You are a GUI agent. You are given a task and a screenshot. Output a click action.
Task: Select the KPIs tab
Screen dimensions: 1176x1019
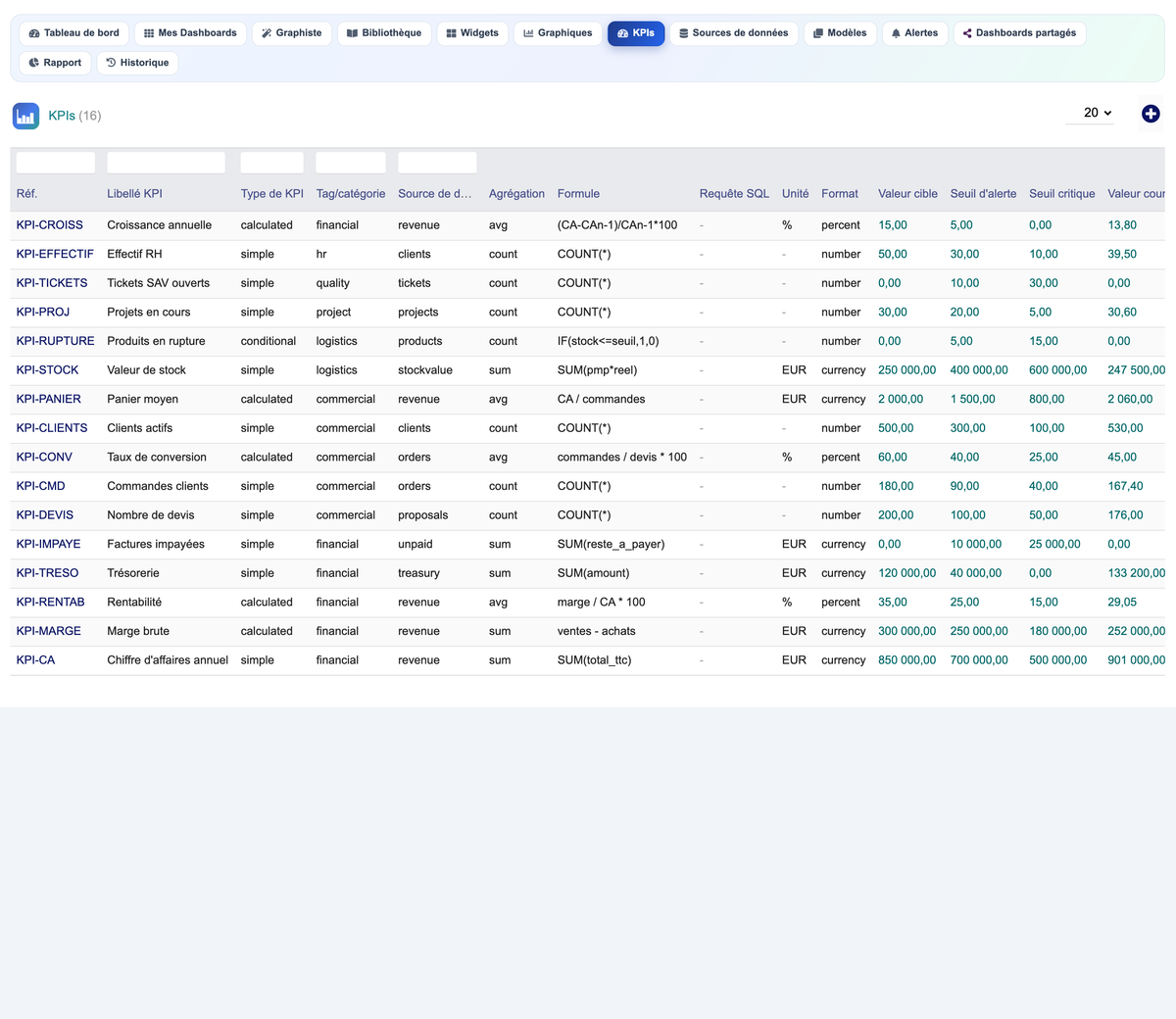(636, 33)
